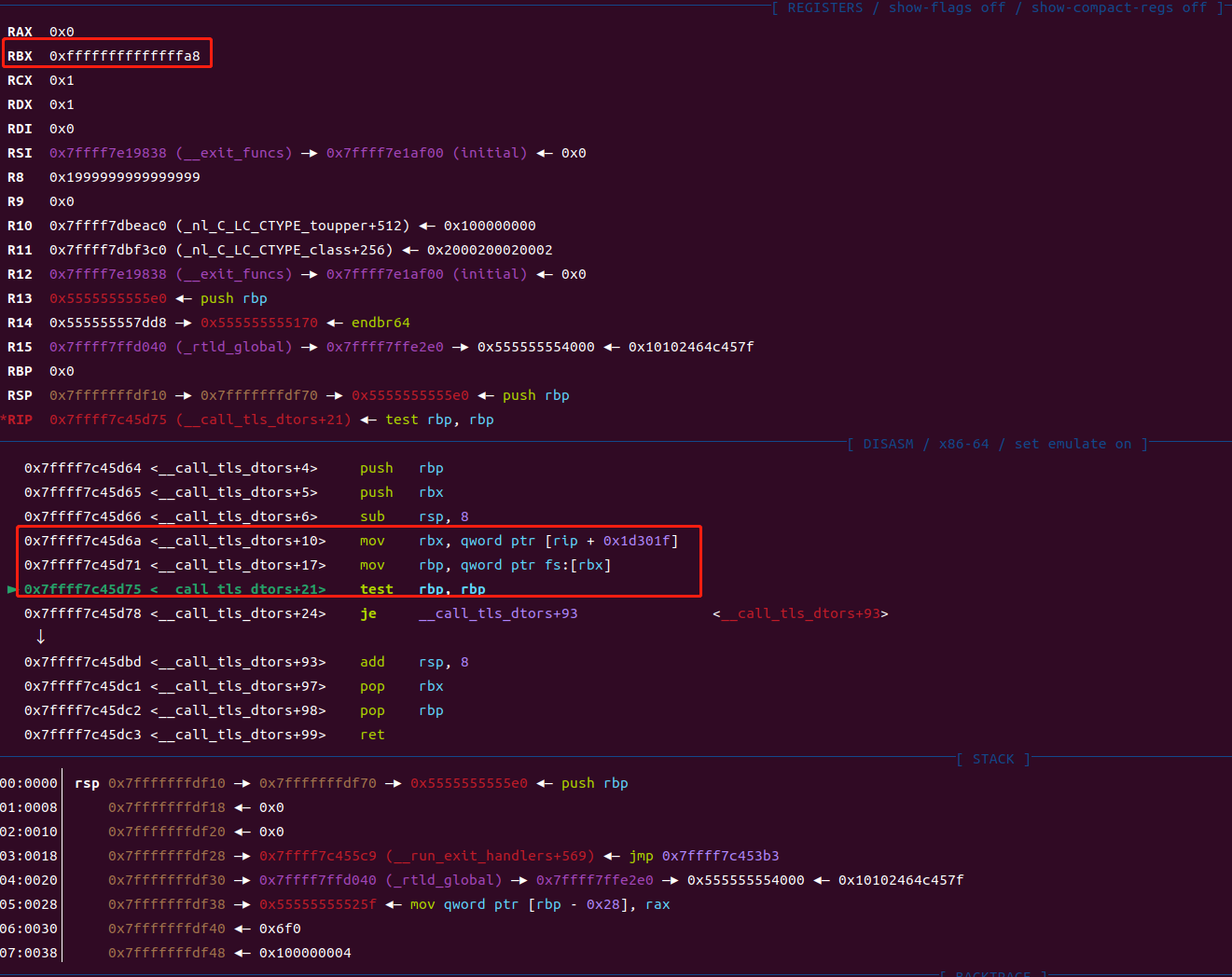Select the RCX register label
This screenshot has height=977, width=1232.
click(x=20, y=80)
